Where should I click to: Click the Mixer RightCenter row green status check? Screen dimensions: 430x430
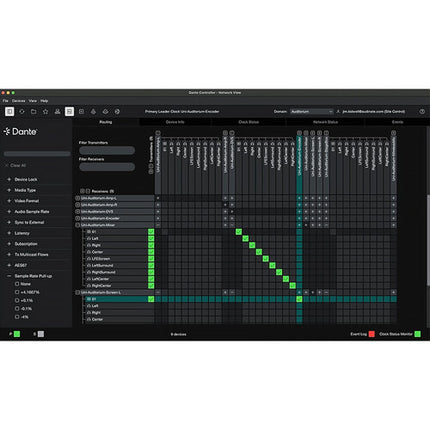(x=151, y=286)
